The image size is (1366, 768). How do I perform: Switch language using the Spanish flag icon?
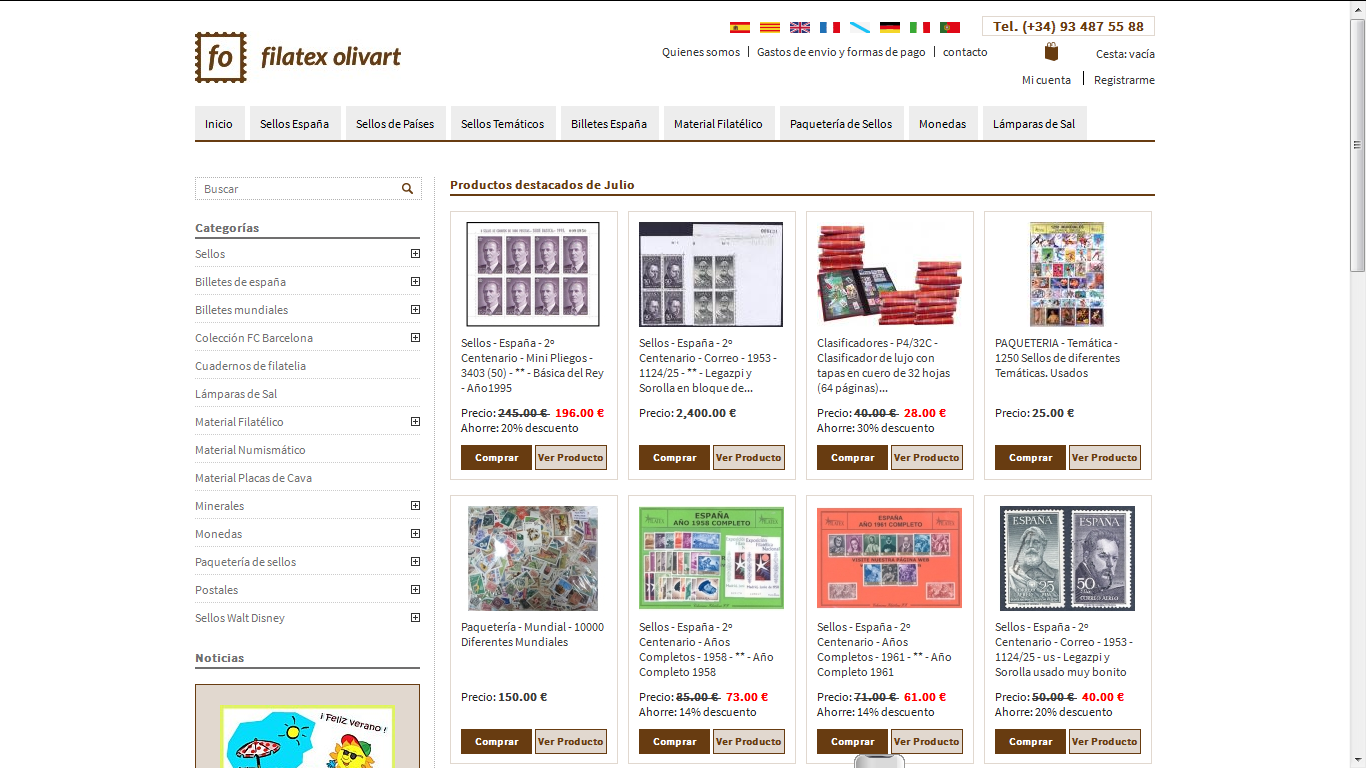[739, 27]
